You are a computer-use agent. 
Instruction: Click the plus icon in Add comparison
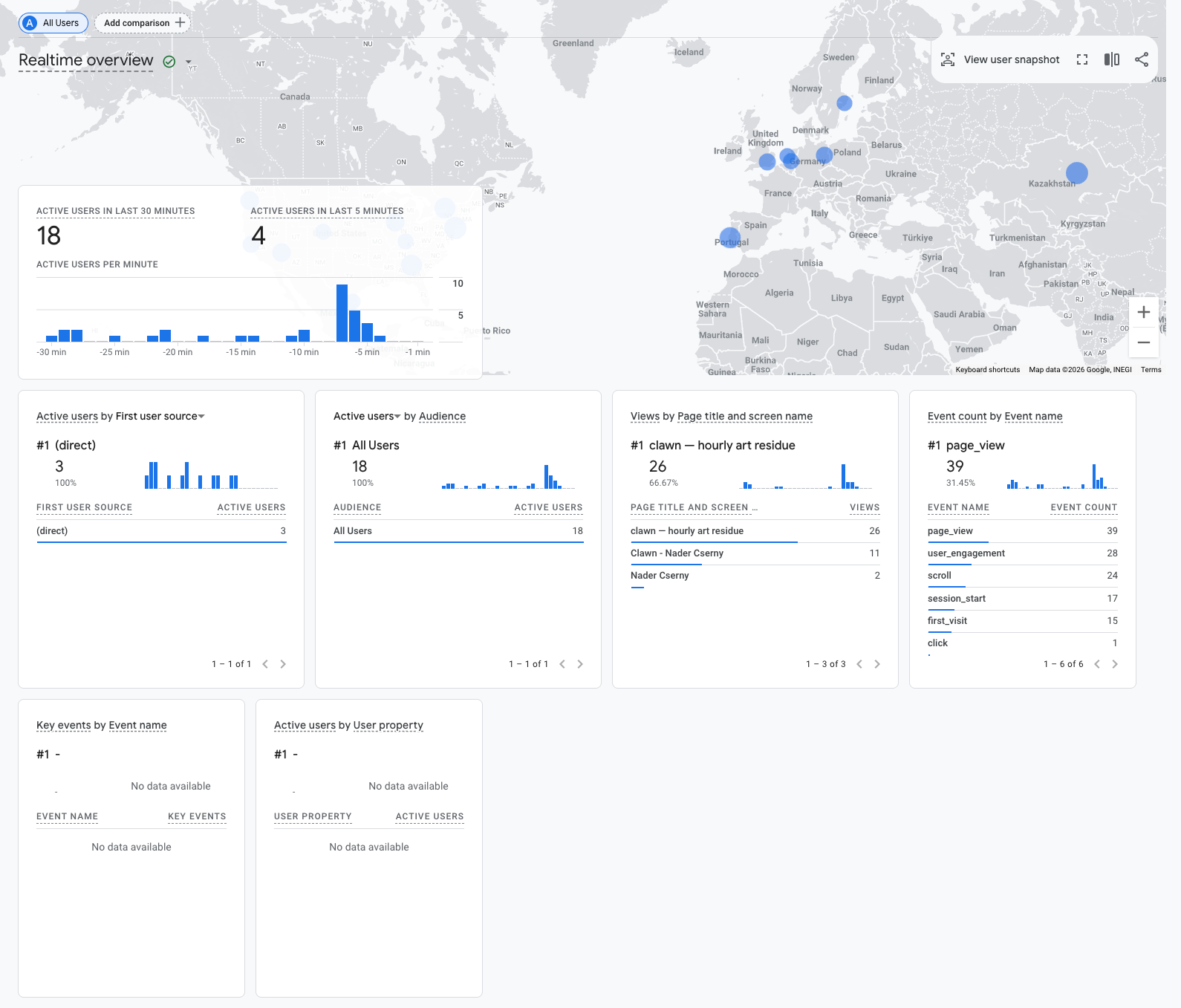point(180,22)
